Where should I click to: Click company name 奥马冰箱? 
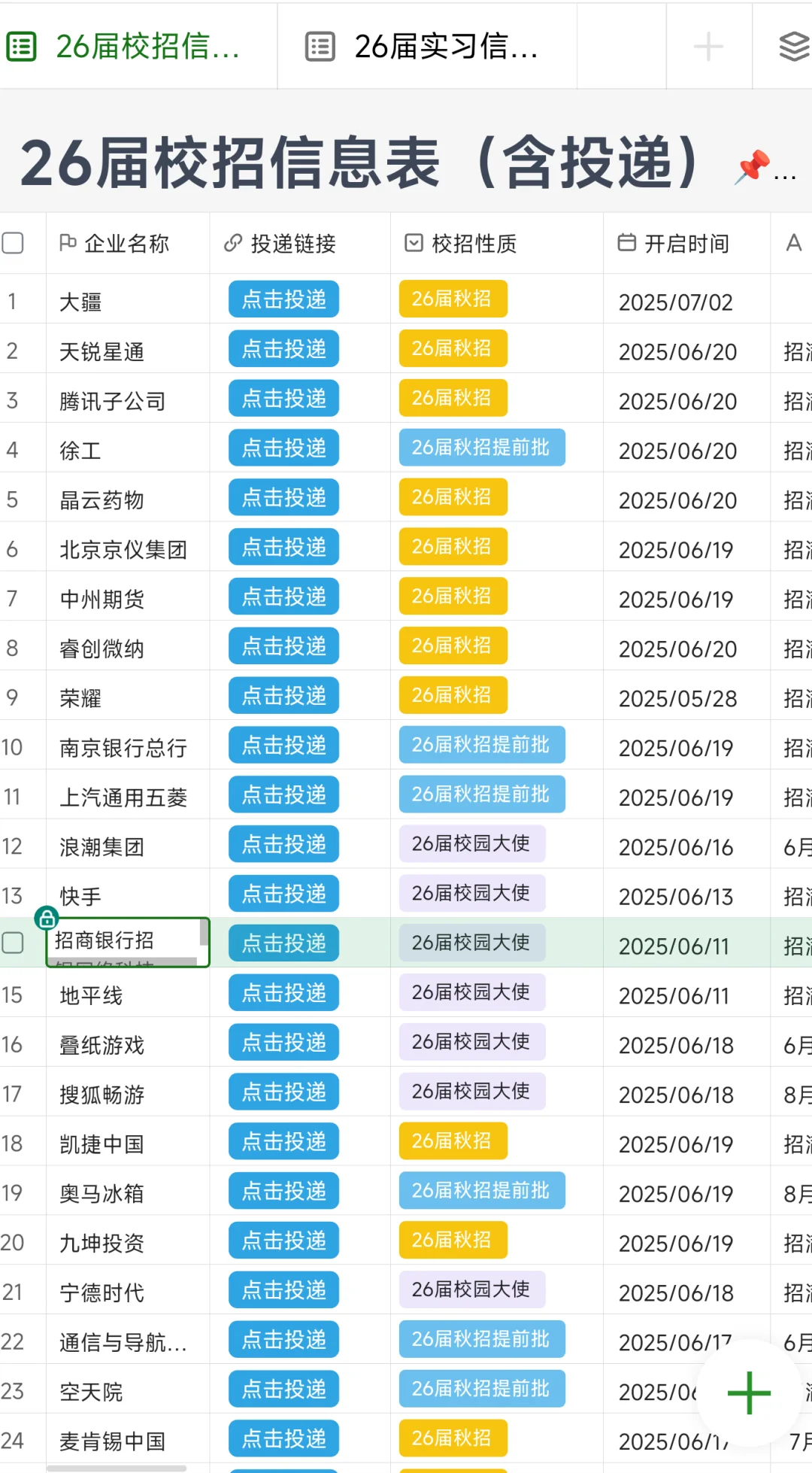pos(101,1194)
